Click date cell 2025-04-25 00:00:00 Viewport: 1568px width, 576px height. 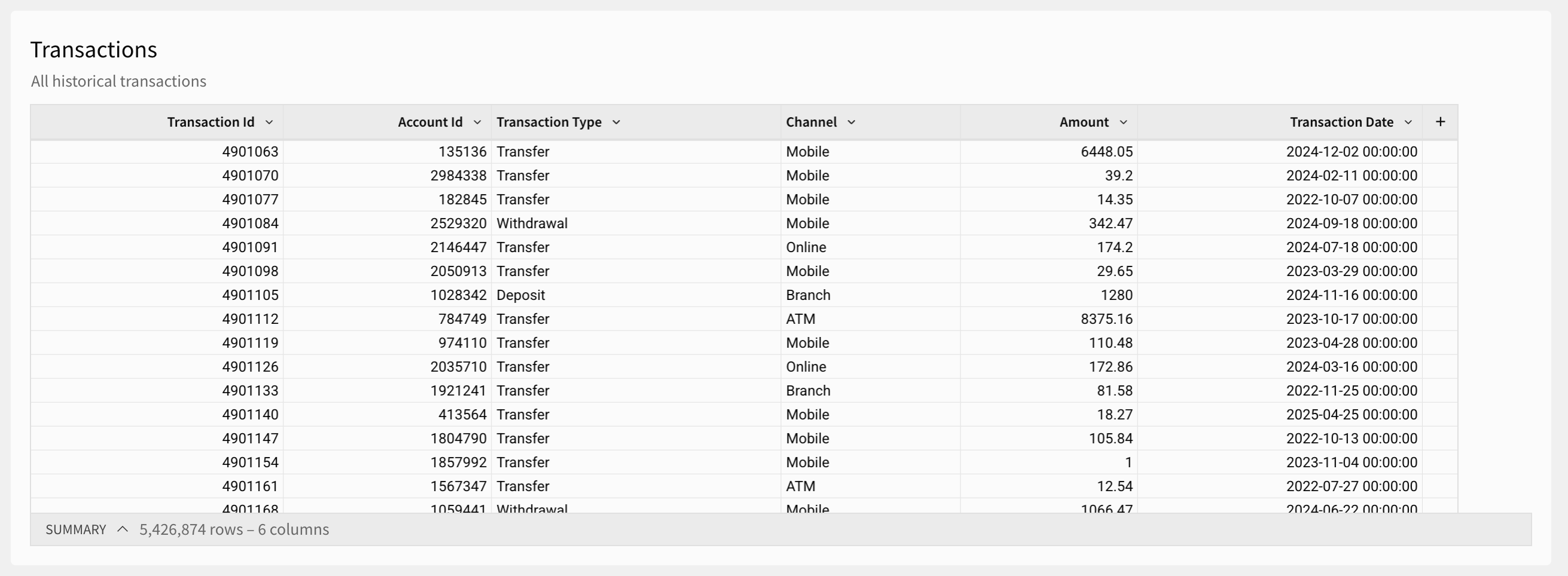click(x=1352, y=414)
